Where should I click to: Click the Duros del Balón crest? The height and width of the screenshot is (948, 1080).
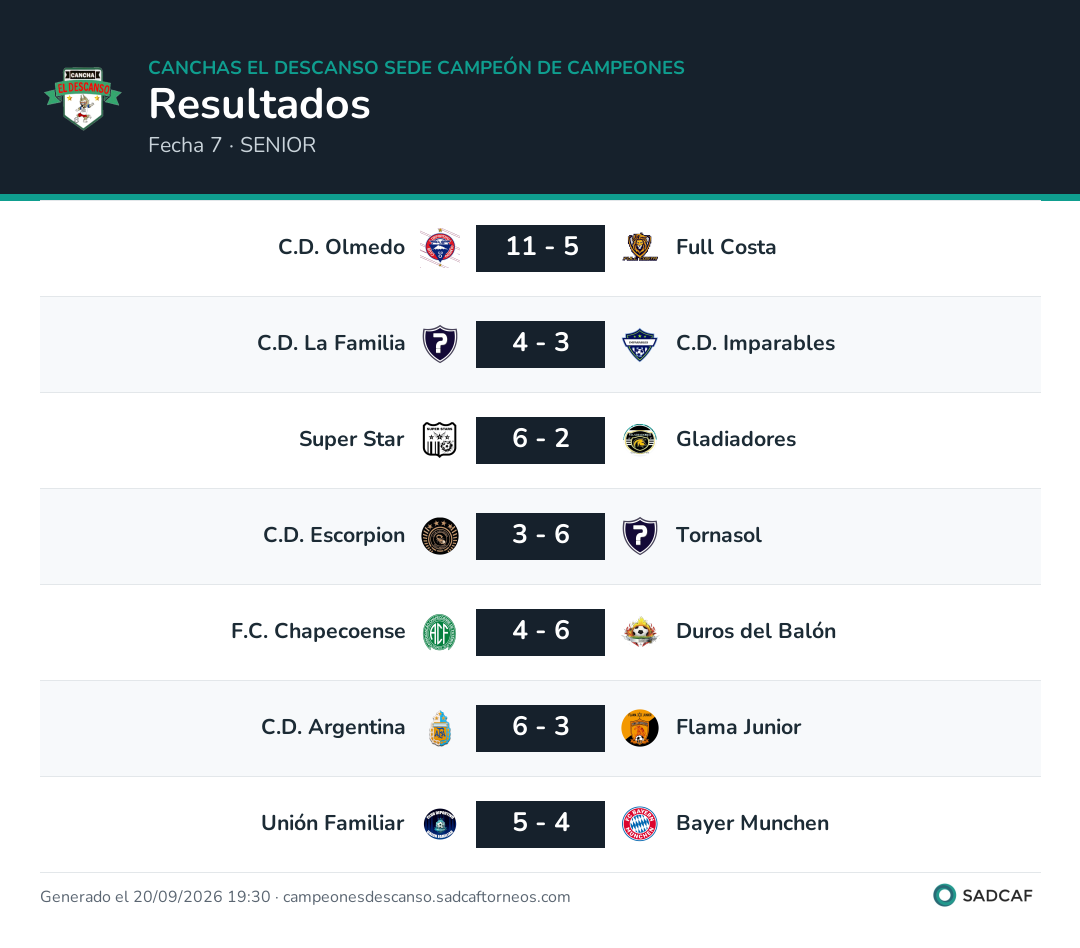pos(640,632)
